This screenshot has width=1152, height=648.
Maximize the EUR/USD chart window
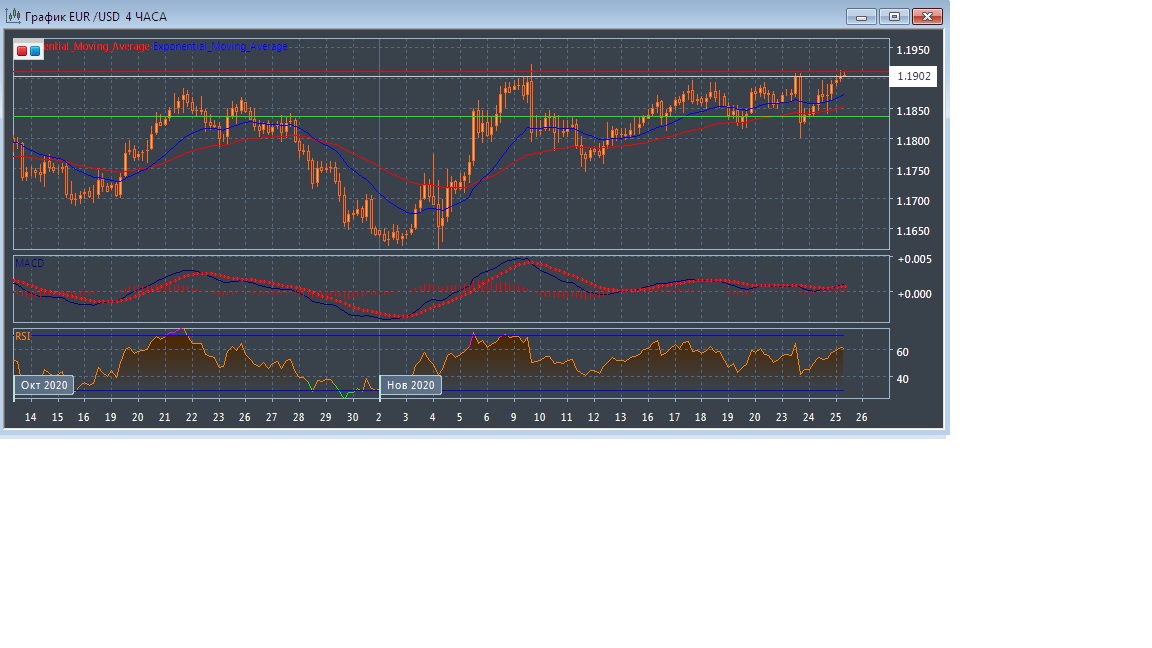(894, 16)
